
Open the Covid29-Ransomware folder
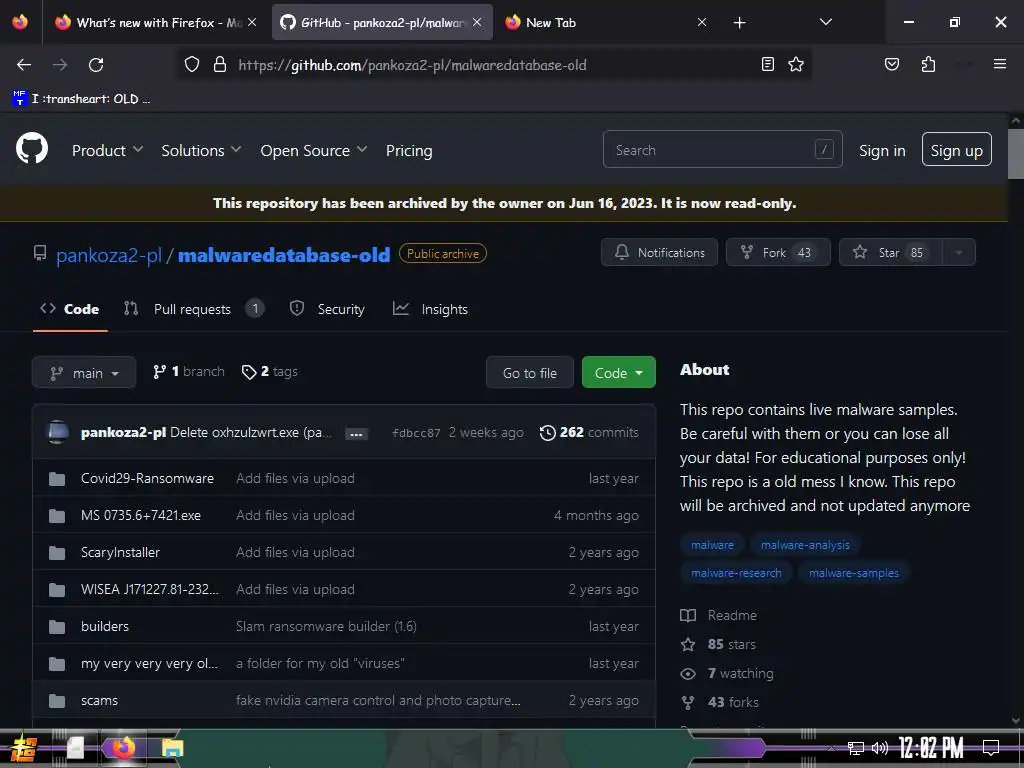tap(147, 478)
